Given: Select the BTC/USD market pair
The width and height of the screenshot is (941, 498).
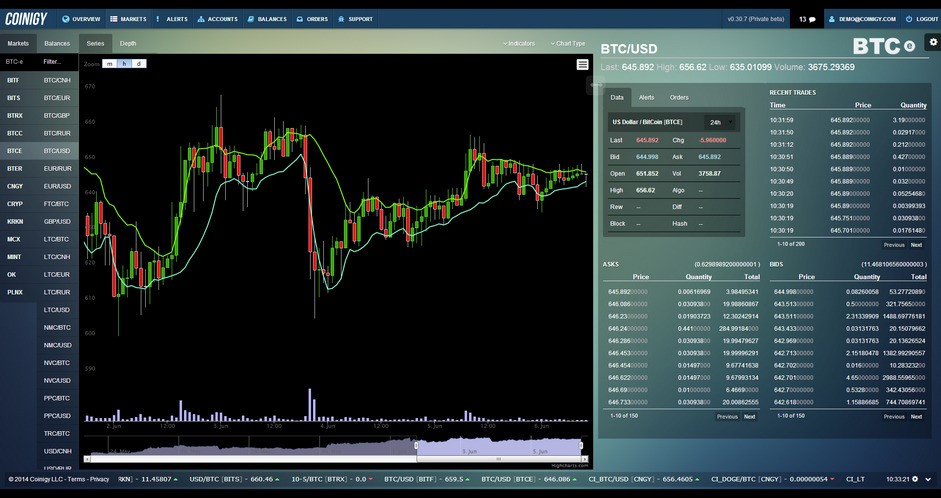Looking at the screenshot, I should click(57, 151).
